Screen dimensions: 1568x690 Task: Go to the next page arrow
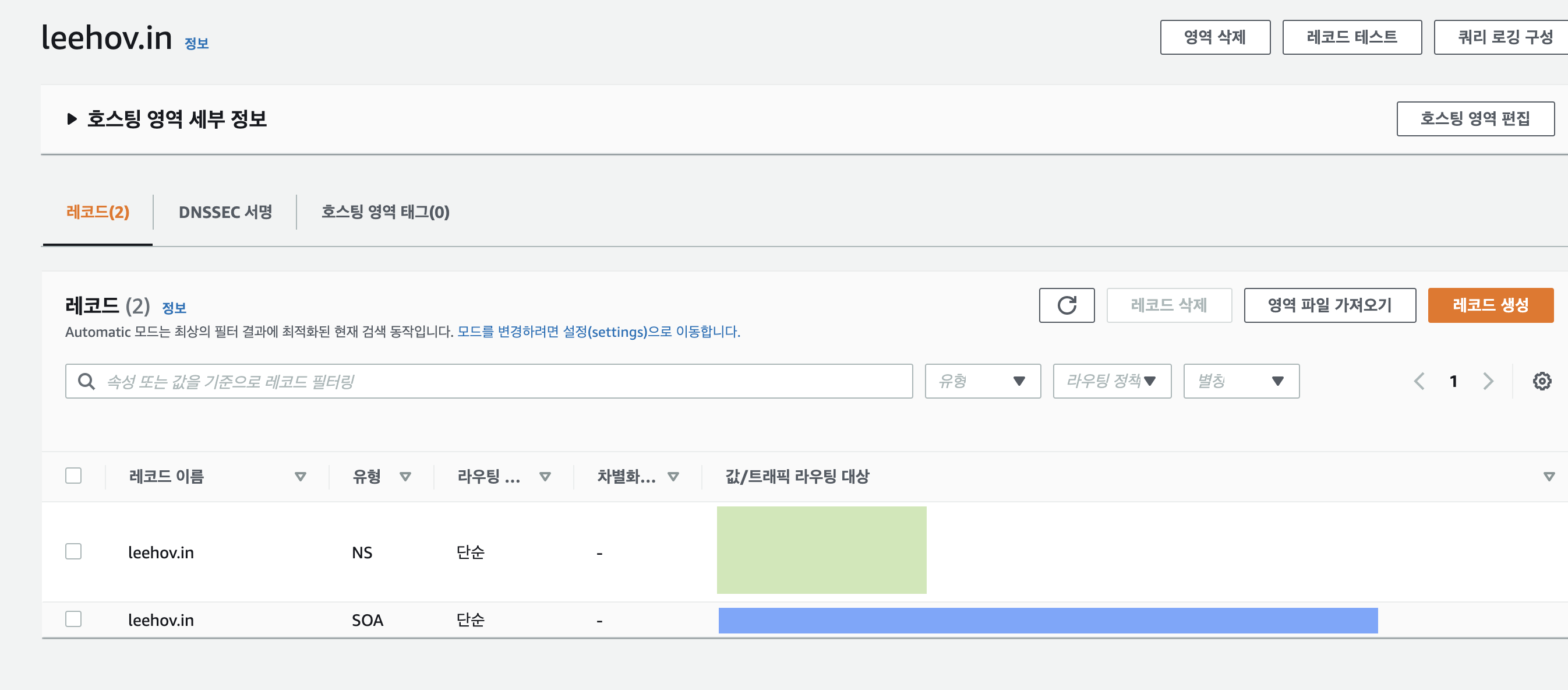1488,381
